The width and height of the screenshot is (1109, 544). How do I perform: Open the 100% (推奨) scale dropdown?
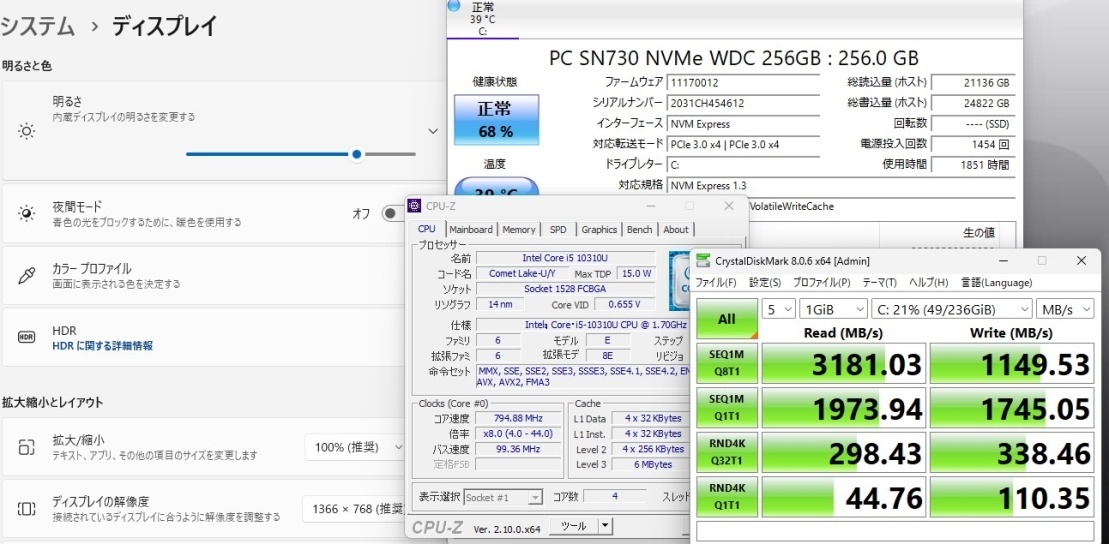pos(356,447)
